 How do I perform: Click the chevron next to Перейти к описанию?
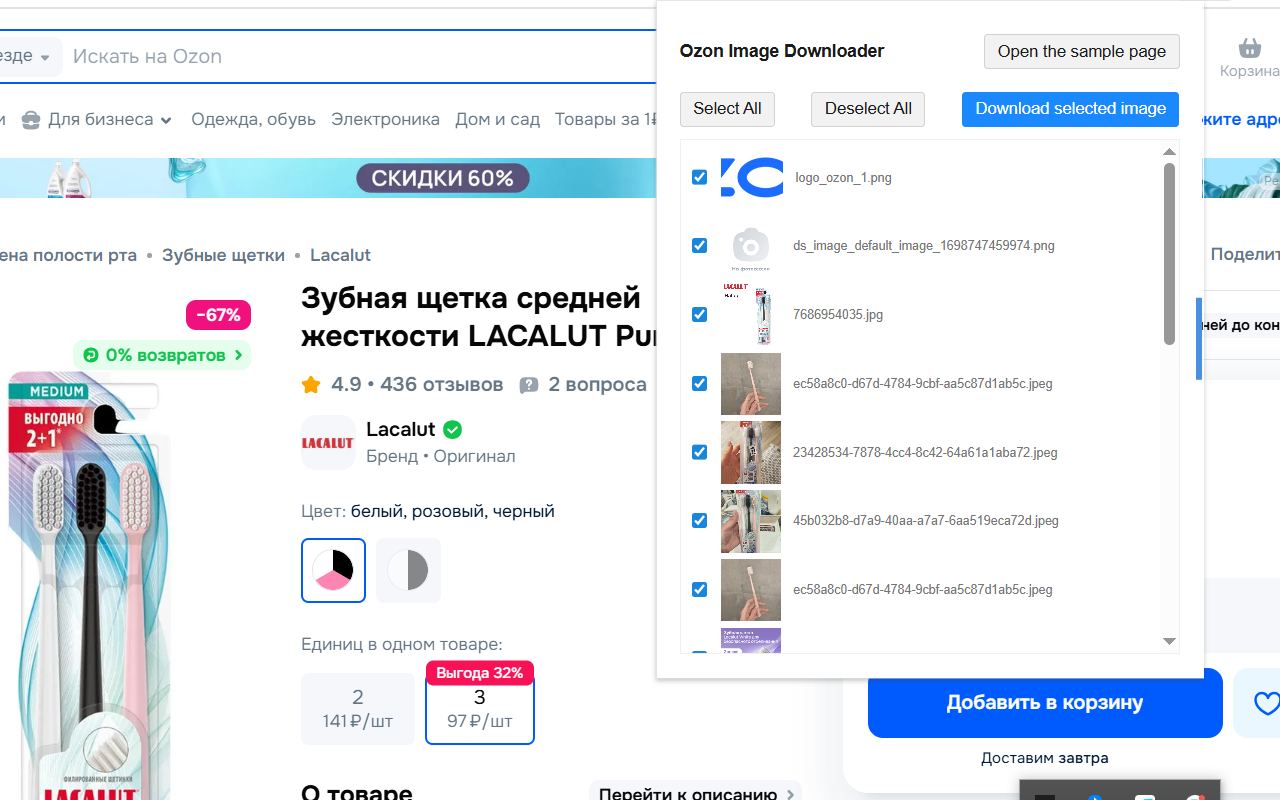790,795
